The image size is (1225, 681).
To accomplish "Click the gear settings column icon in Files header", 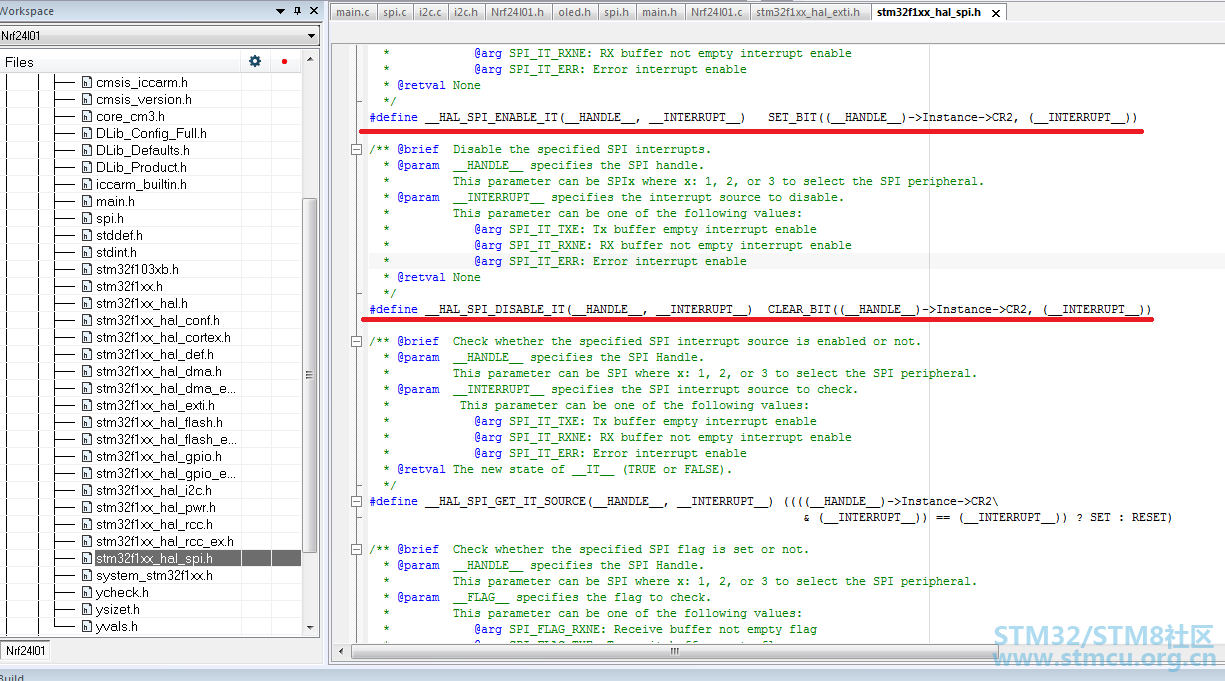I will click(255, 61).
